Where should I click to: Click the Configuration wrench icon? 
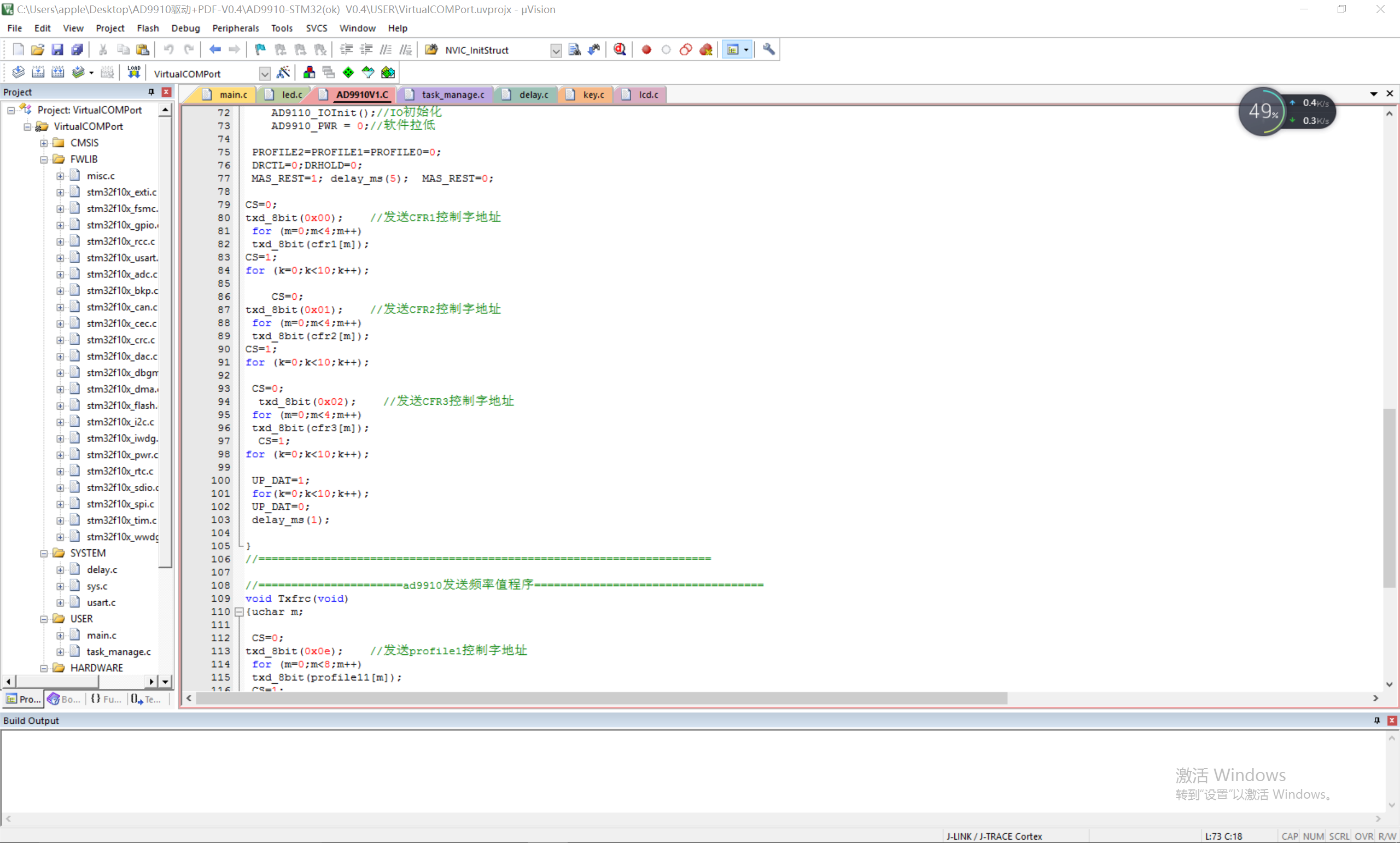coord(768,49)
